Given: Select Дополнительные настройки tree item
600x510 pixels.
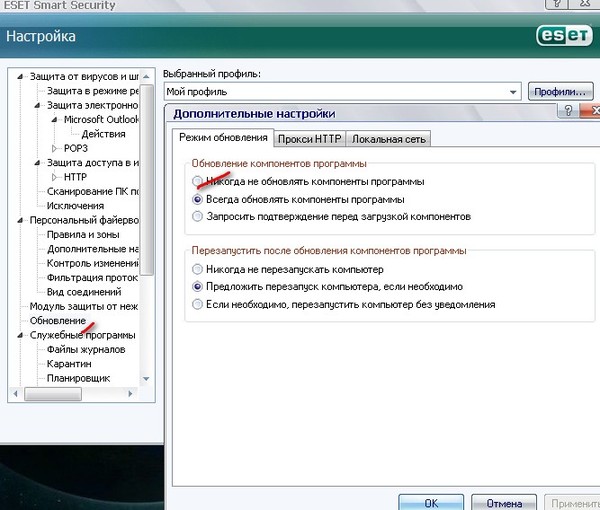Looking at the screenshot, I should [x=92, y=249].
